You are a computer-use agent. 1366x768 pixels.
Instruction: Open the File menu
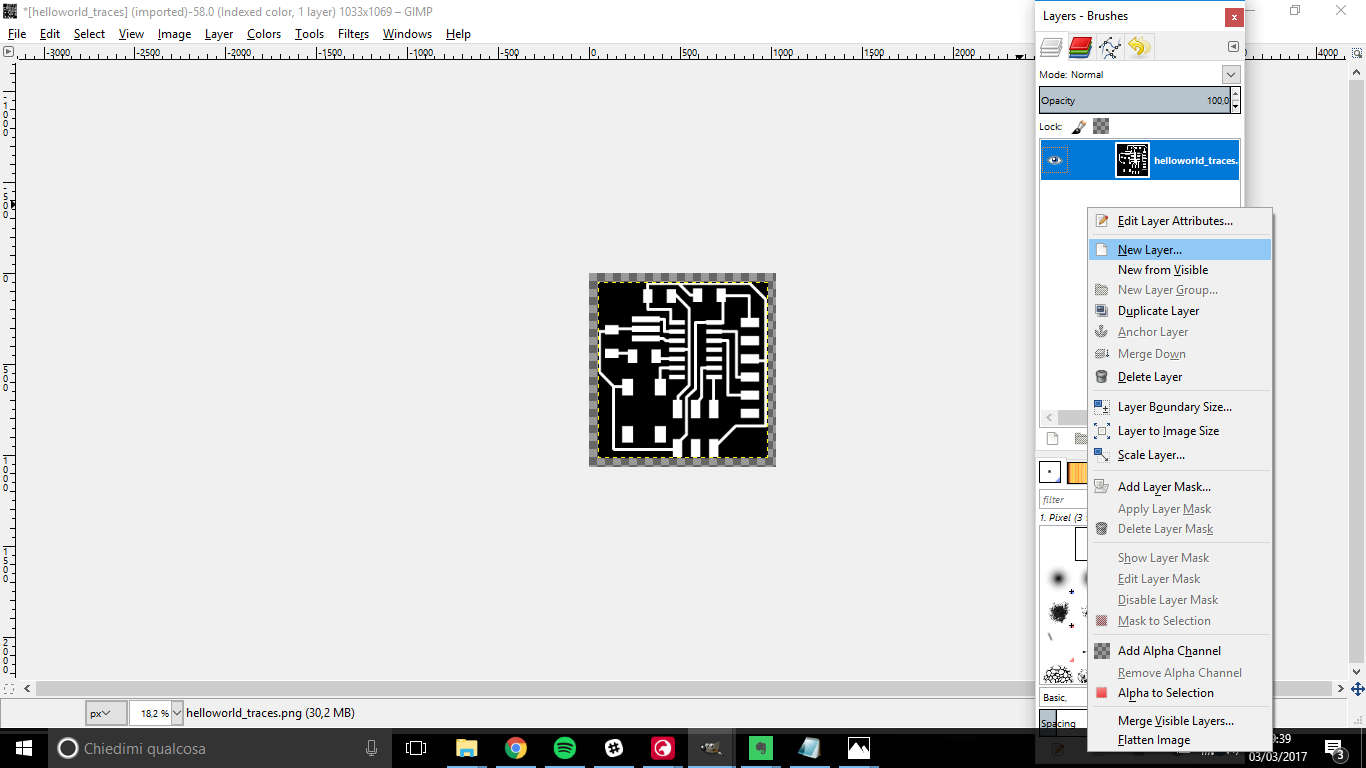click(17, 34)
